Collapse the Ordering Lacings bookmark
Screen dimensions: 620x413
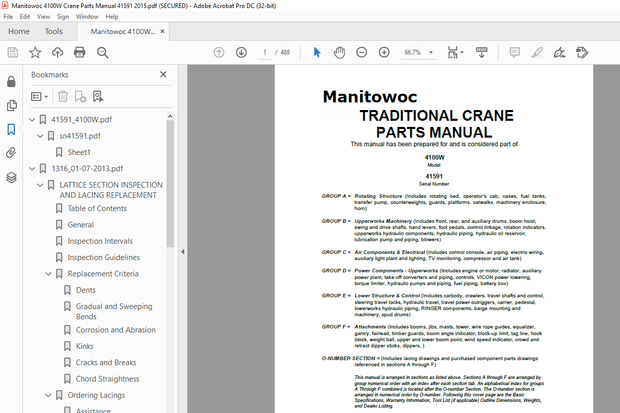[48, 395]
